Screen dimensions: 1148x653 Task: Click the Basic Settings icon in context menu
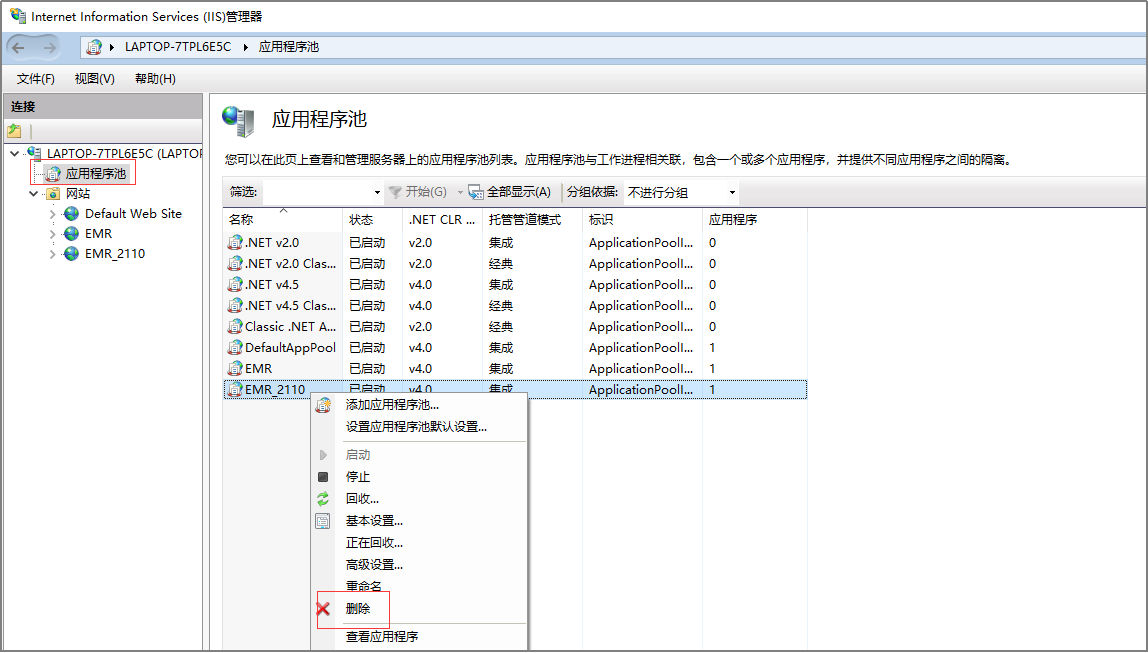[323, 521]
